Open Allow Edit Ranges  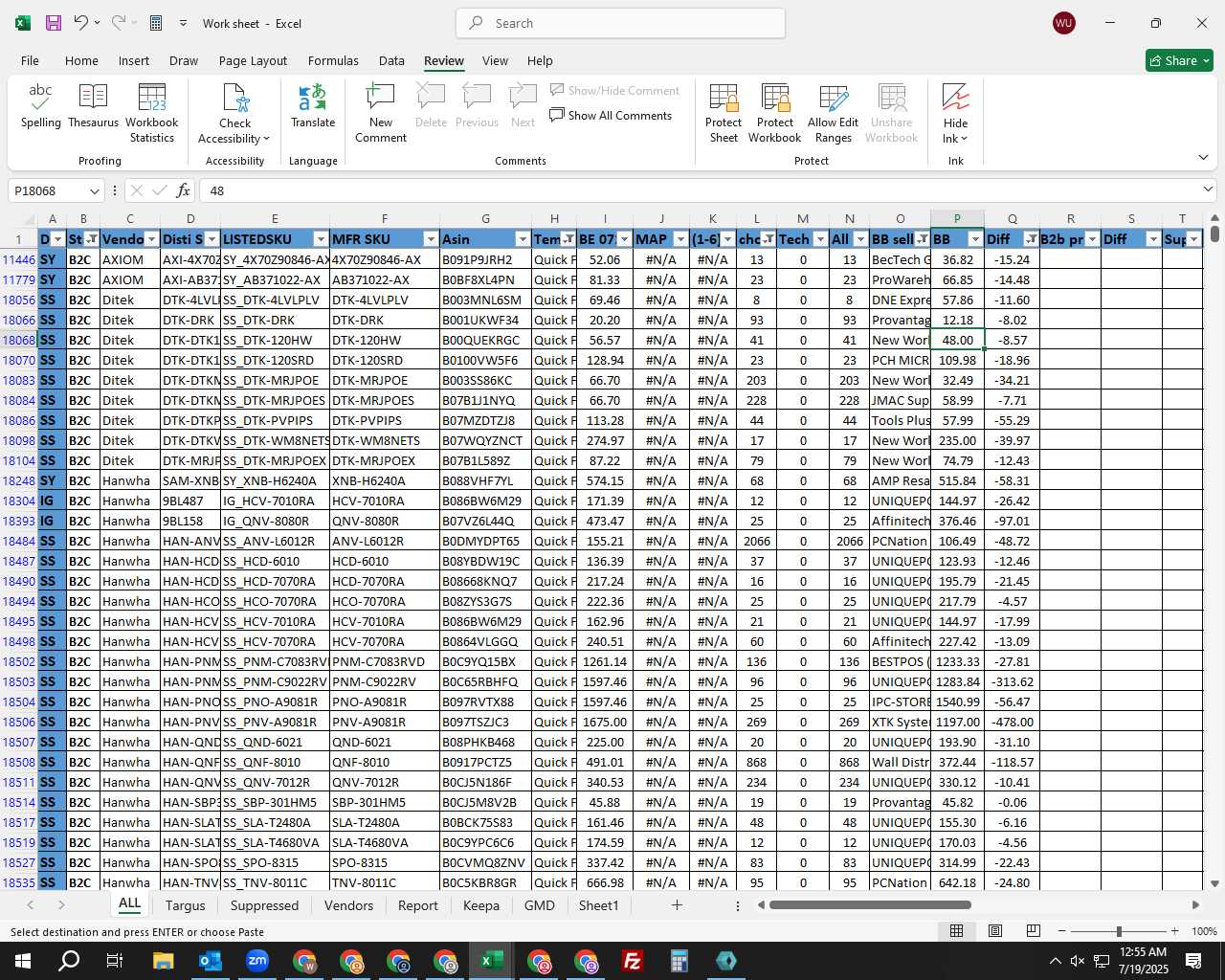coord(834,113)
